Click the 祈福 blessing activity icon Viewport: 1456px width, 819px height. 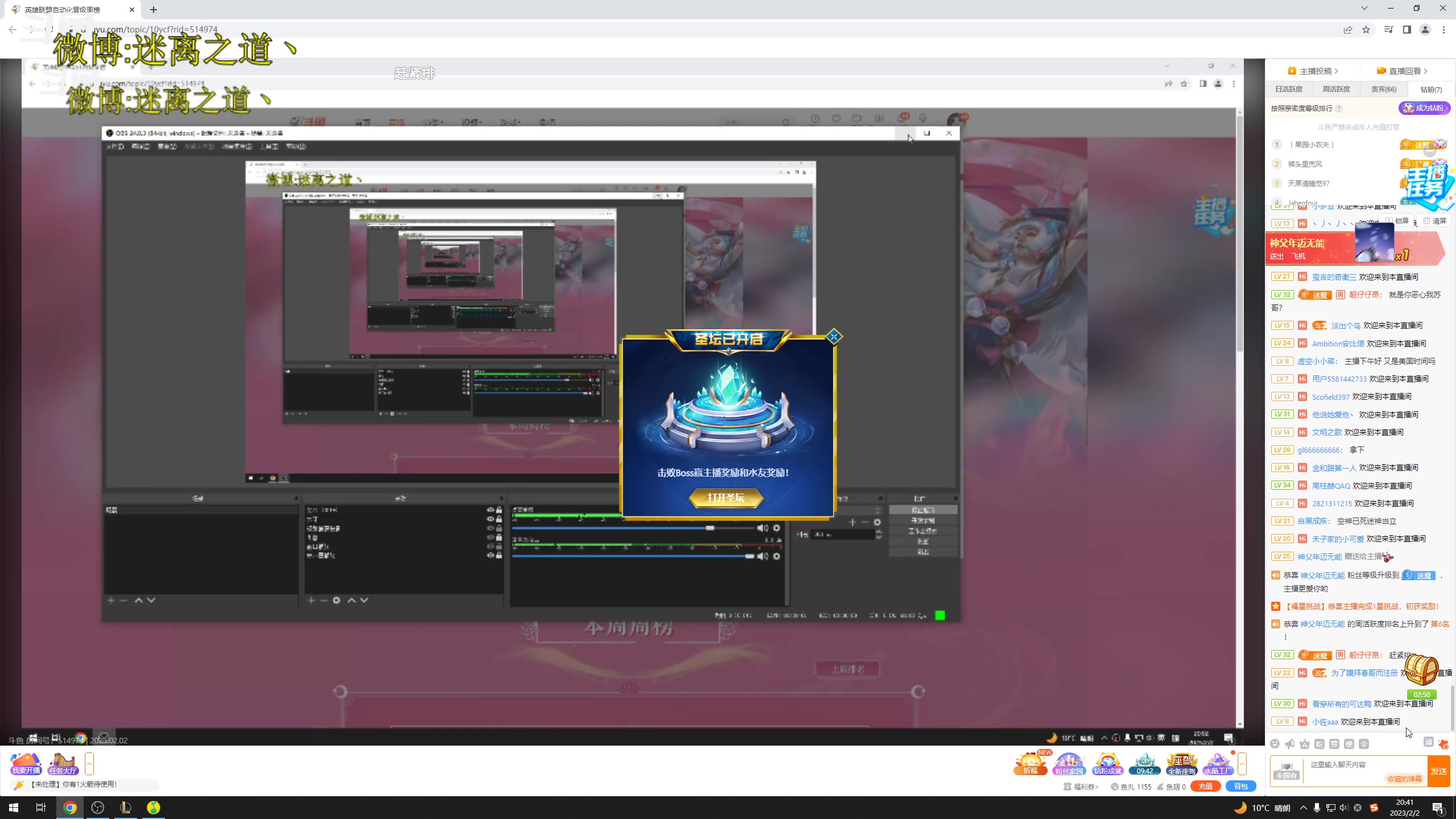point(1030,763)
